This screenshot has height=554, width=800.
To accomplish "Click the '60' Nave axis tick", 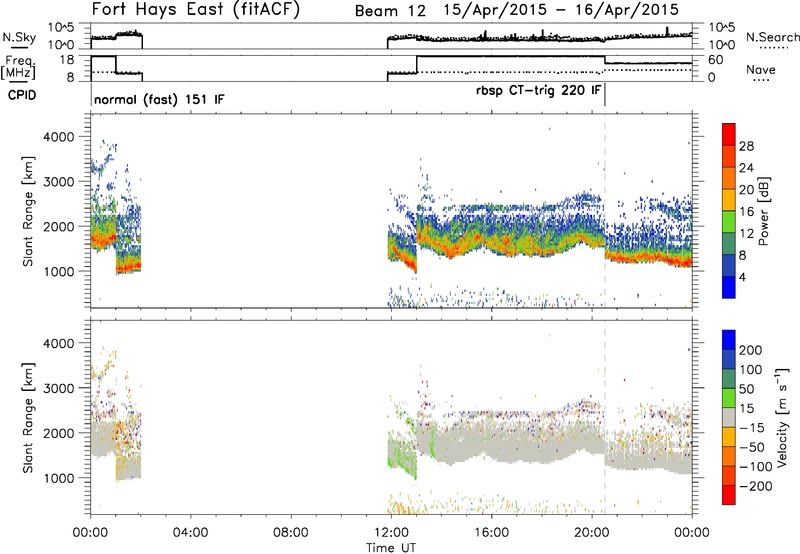I will coord(716,60).
